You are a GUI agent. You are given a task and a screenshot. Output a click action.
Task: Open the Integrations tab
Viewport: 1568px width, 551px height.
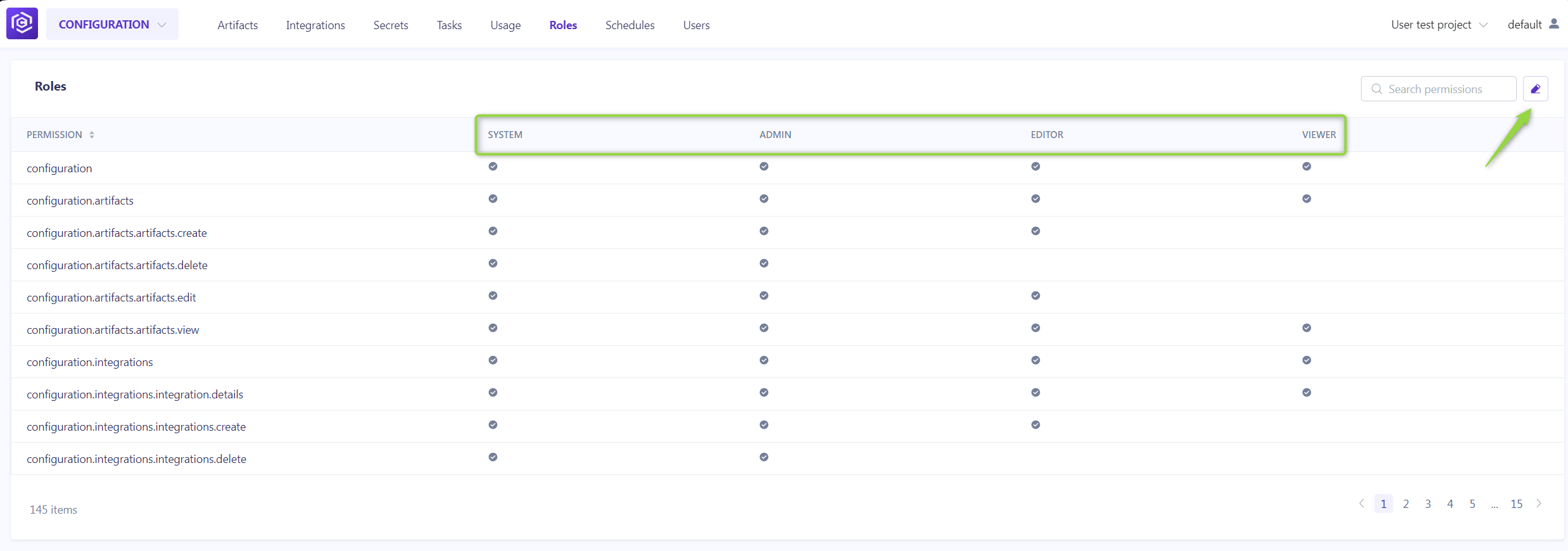315,25
